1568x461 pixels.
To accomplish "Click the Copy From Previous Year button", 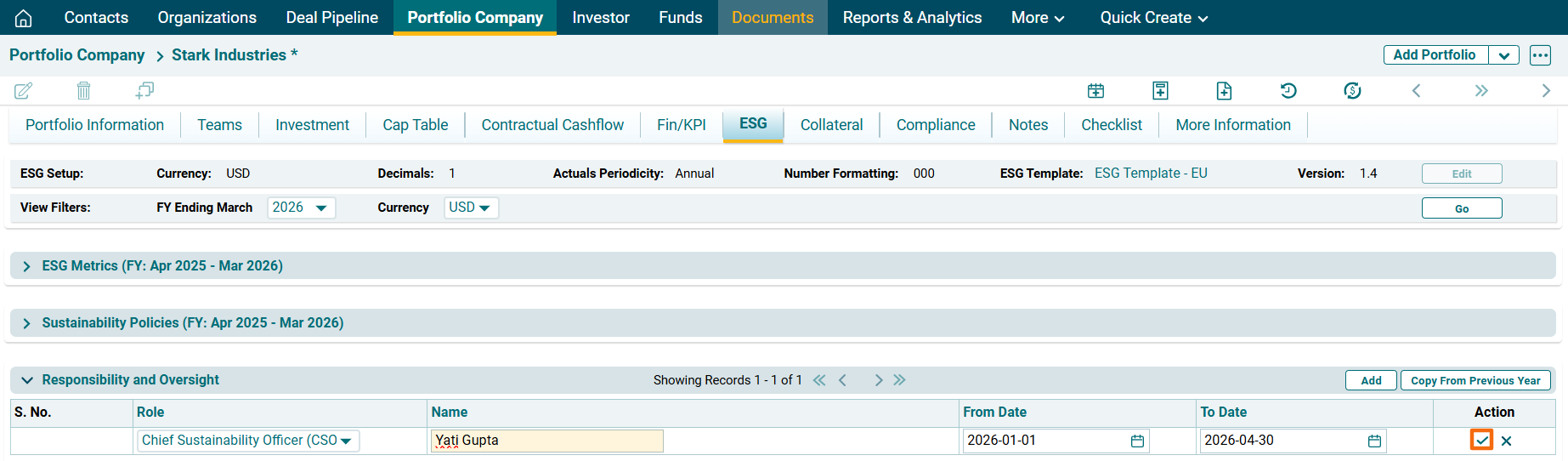I will pyautogui.click(x=1475, y=380).
